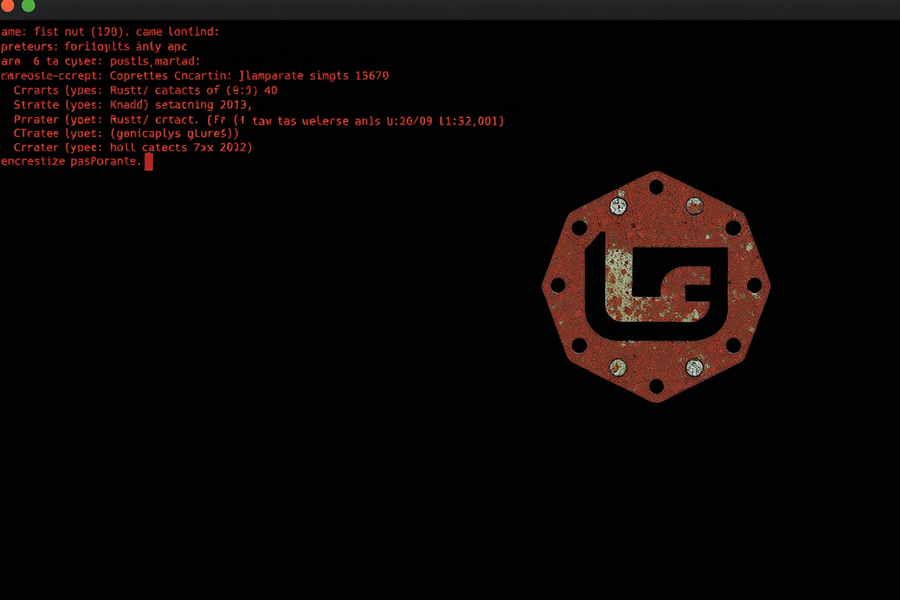Click the rightmost bolt hole of the octagon

[754, 285]
